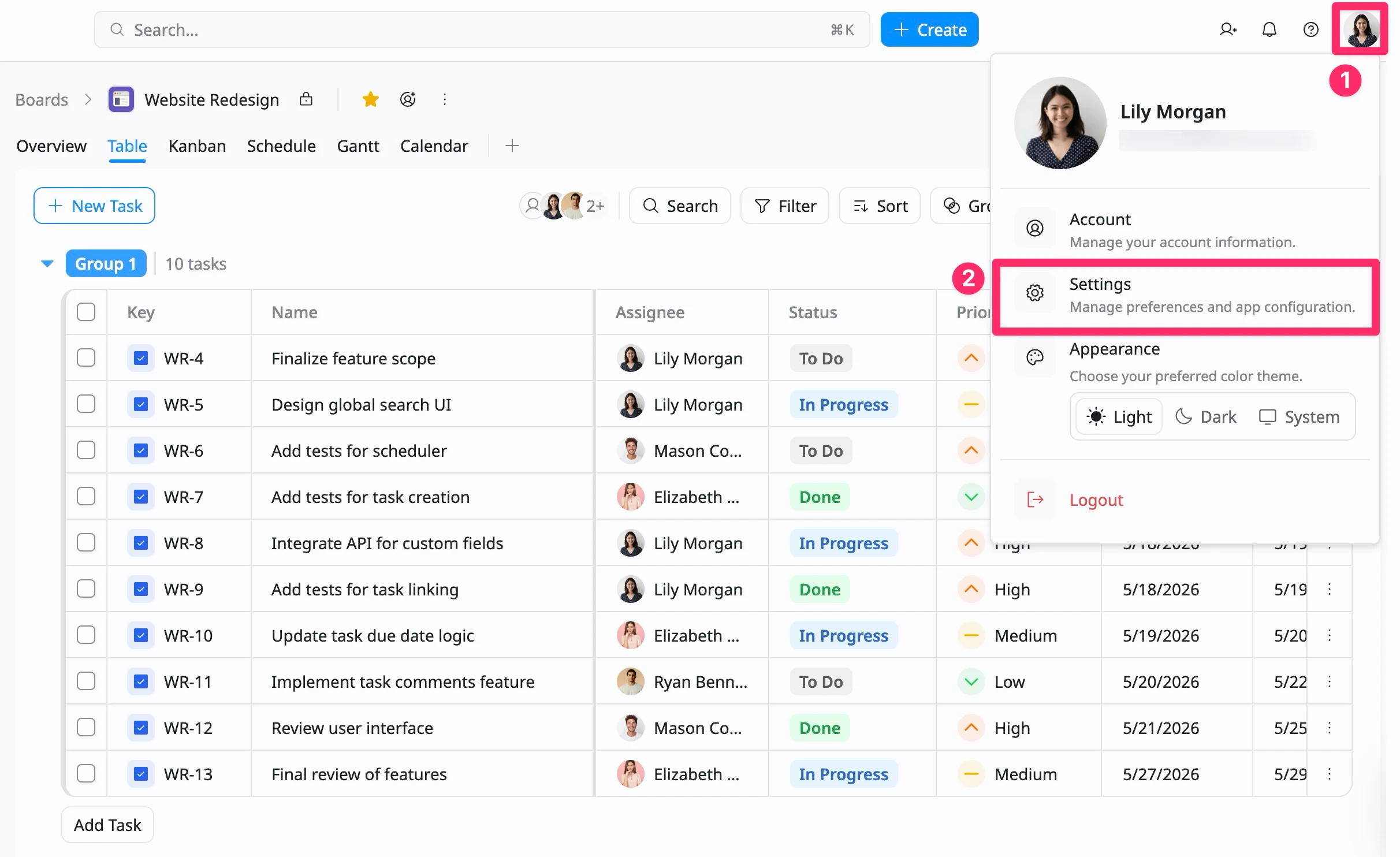Open status dropdown To Do for WR-4
Viewport: 1400px width, 857px height.
821,358
